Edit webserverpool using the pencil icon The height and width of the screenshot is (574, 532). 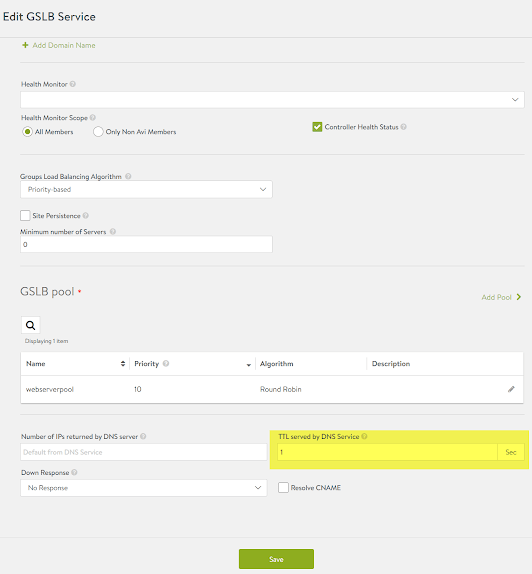pyautogui.click(x=511, y=389)
